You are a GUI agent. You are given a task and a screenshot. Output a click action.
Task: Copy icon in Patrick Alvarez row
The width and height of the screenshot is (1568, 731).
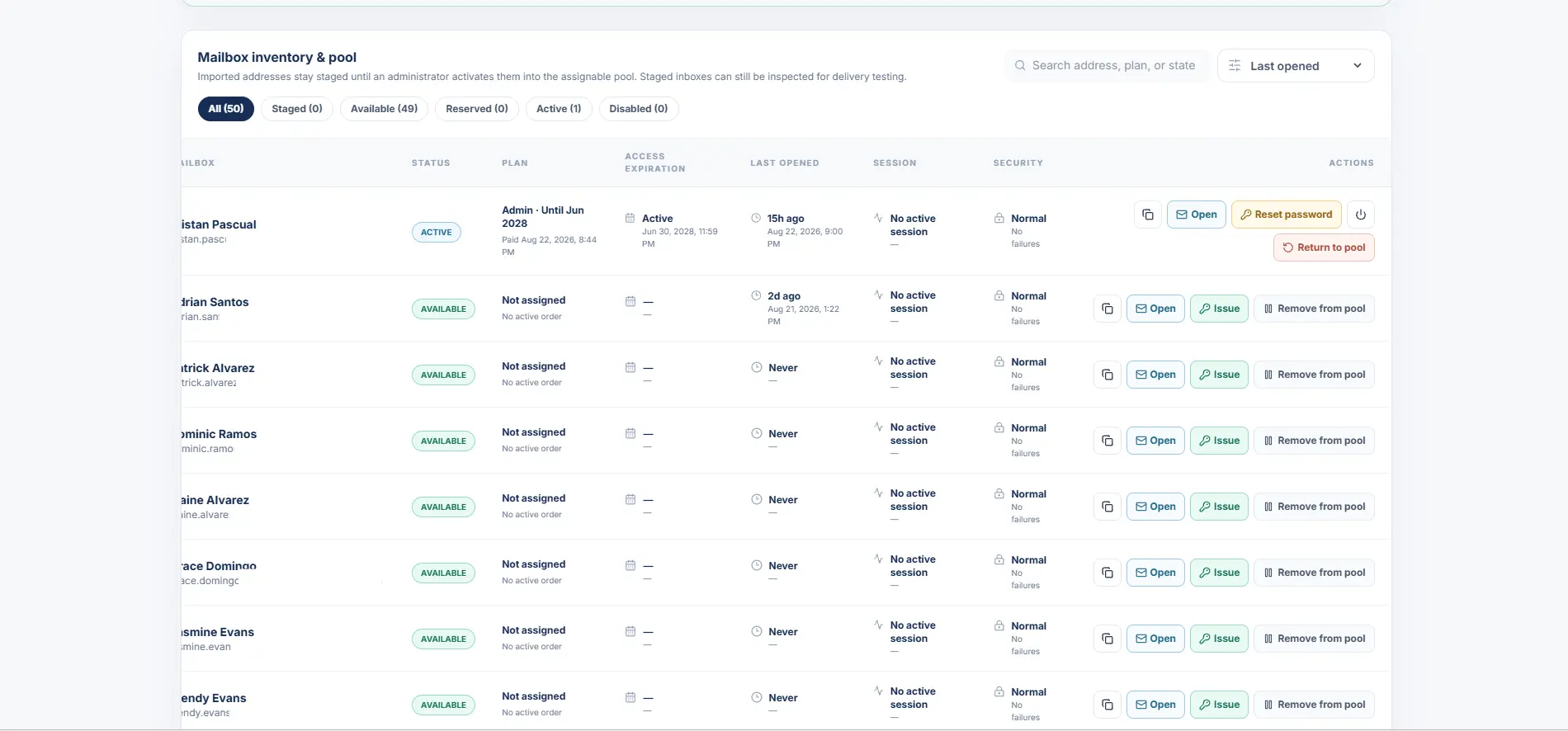pyautogui.click(x=1108, y=375)
